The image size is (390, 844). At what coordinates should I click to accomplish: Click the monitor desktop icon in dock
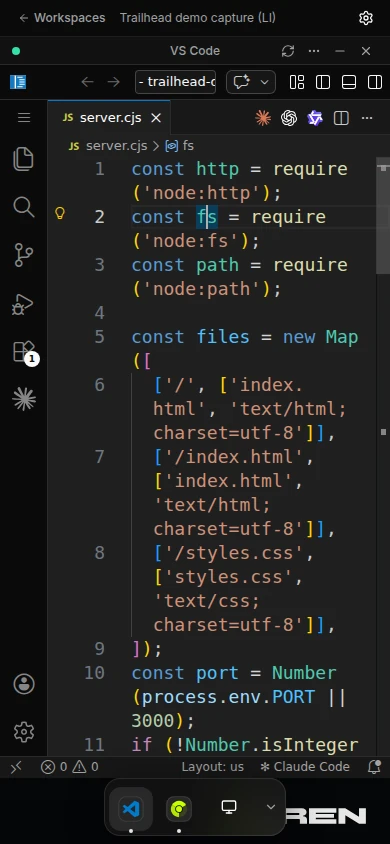tap(229, 807)
